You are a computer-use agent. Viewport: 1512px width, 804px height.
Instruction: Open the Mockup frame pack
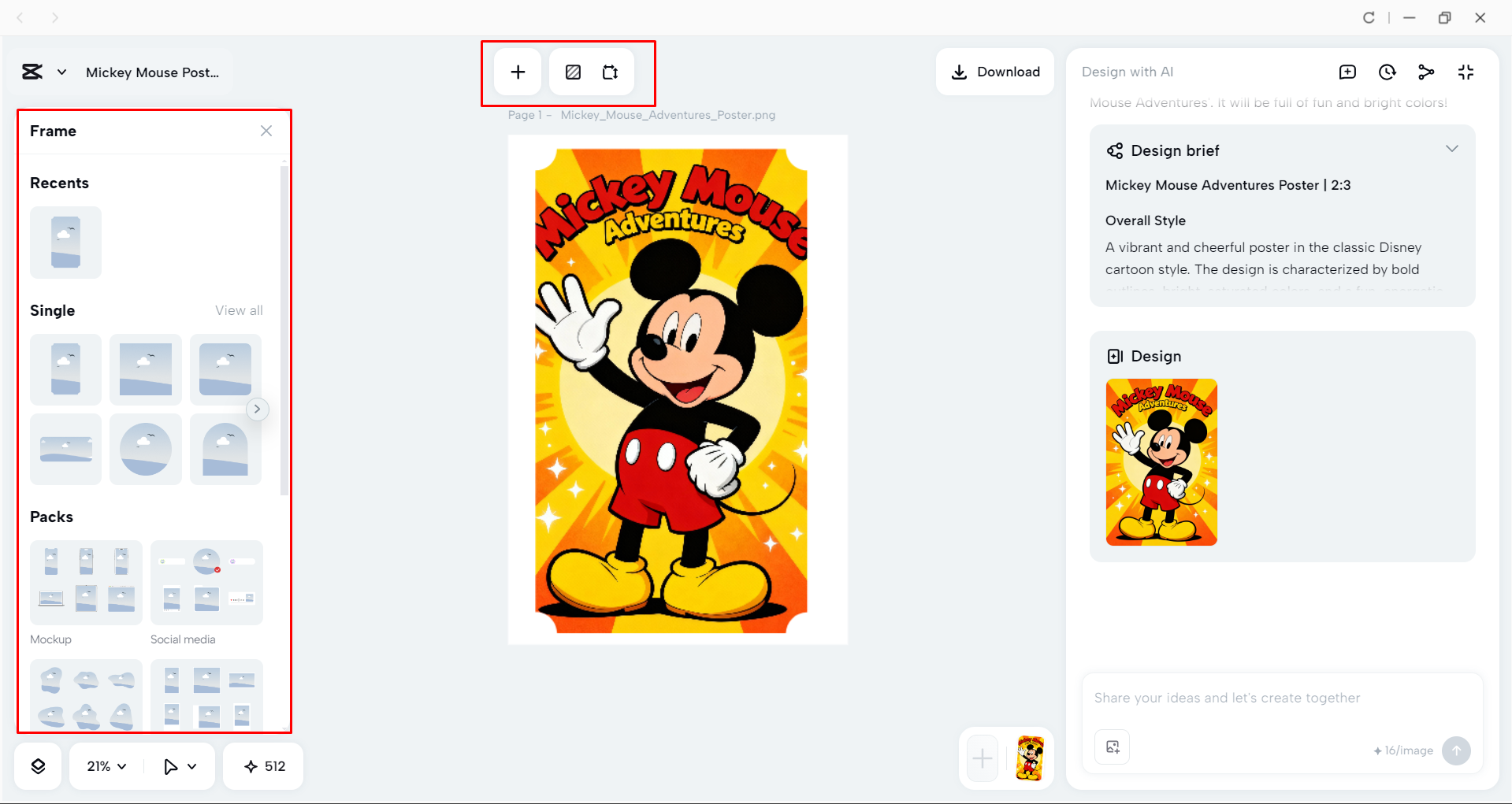(x=86, y=583)
